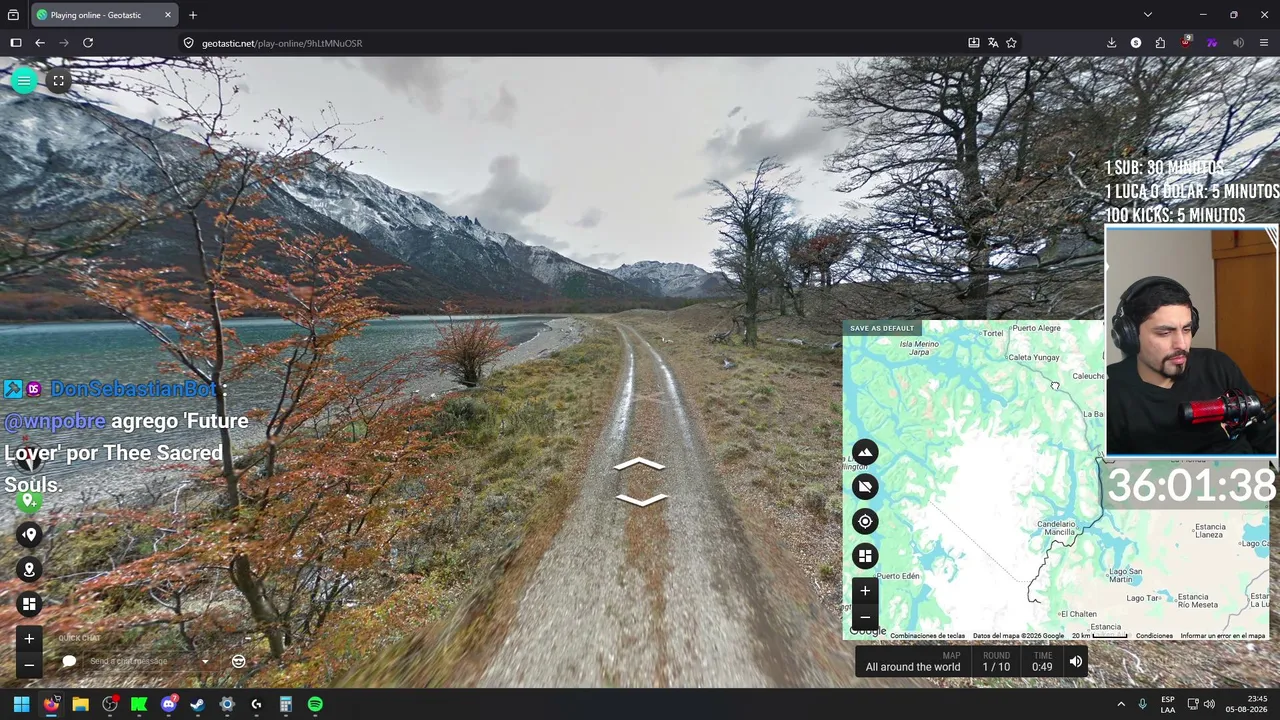Open the map Condiciones link

click(x=1154, y=636)
